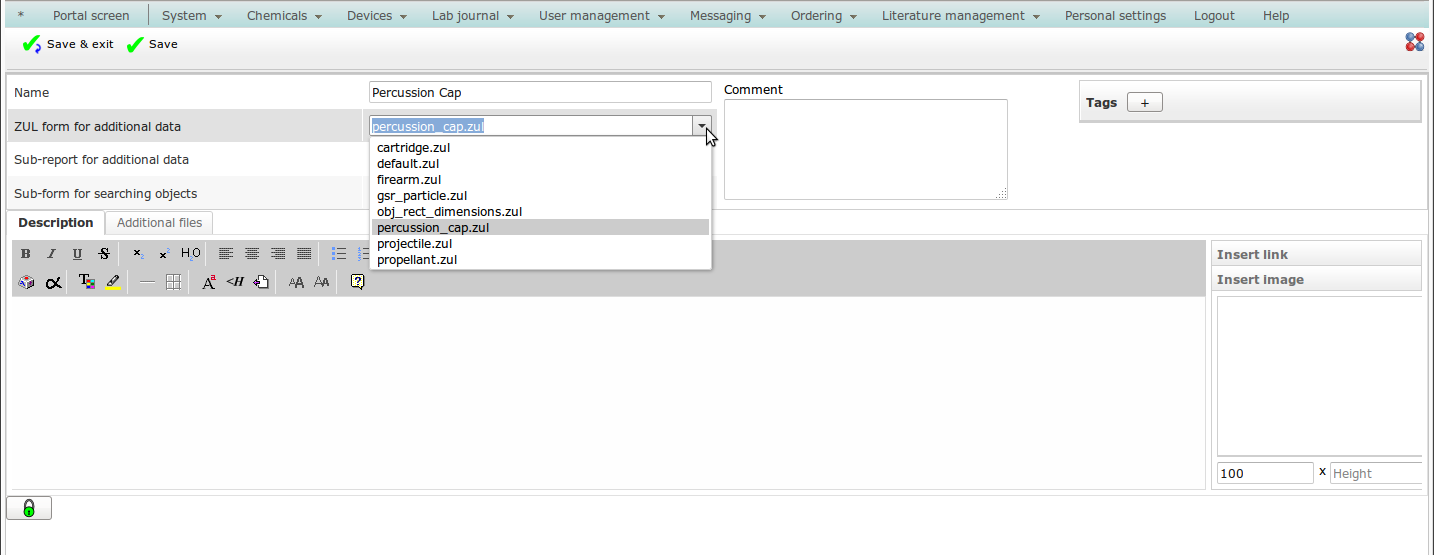Click the insert table icon
This screenshot has width=1434, height=555.
173,283
